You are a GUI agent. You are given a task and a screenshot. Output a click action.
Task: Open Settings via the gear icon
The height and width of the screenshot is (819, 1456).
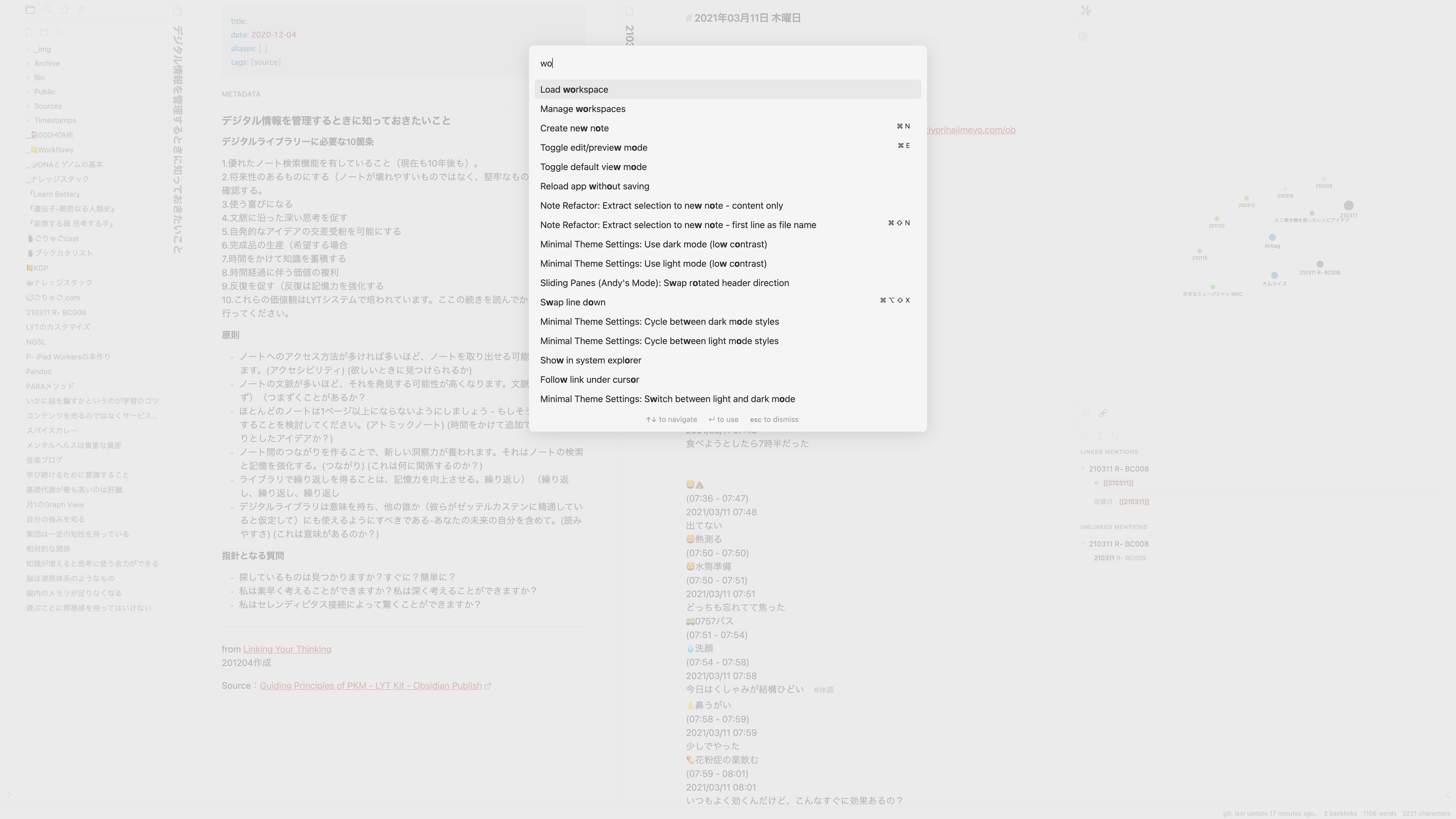pyautogui.click(x=1083, y=36)
